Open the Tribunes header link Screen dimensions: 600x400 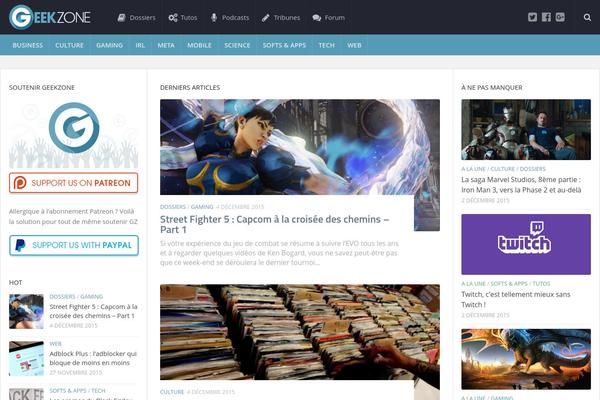[x=281, y=18]
